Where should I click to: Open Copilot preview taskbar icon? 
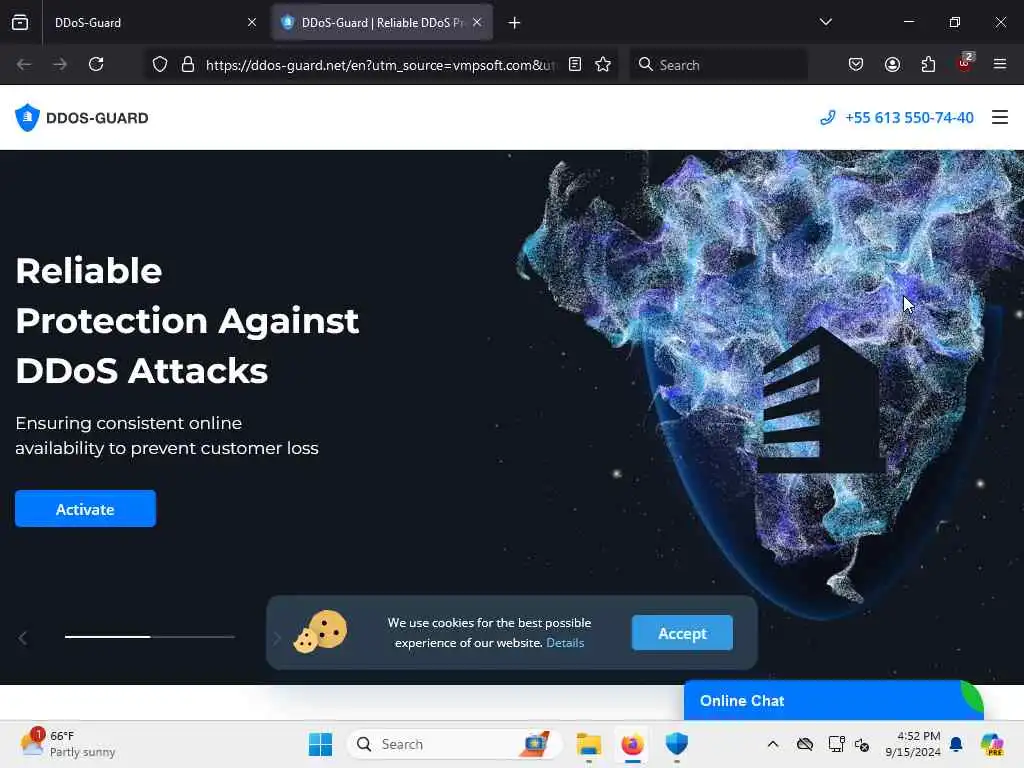click(x=992, y=744)
